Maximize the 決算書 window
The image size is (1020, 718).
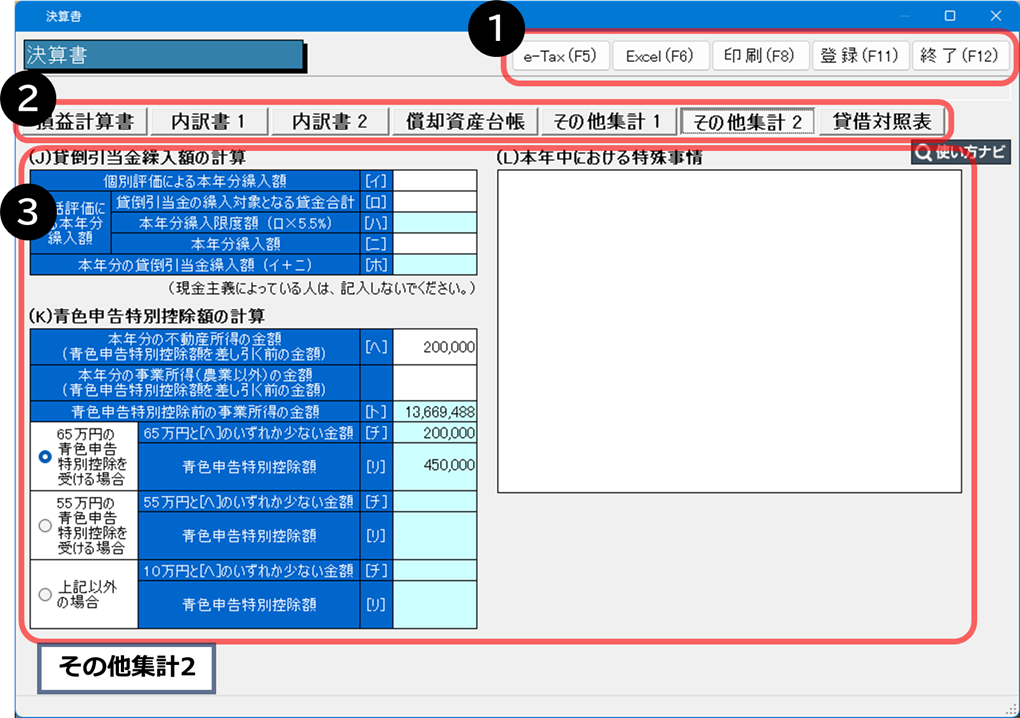click(949, 16)
